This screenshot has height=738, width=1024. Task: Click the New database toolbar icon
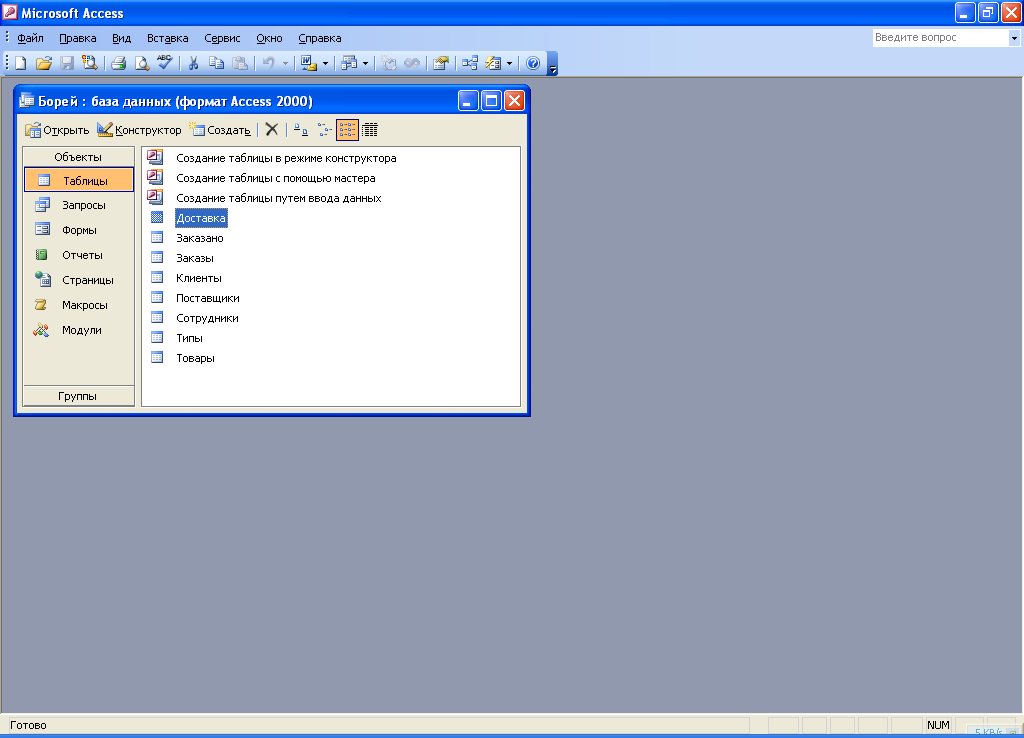(x=20, y=63)
